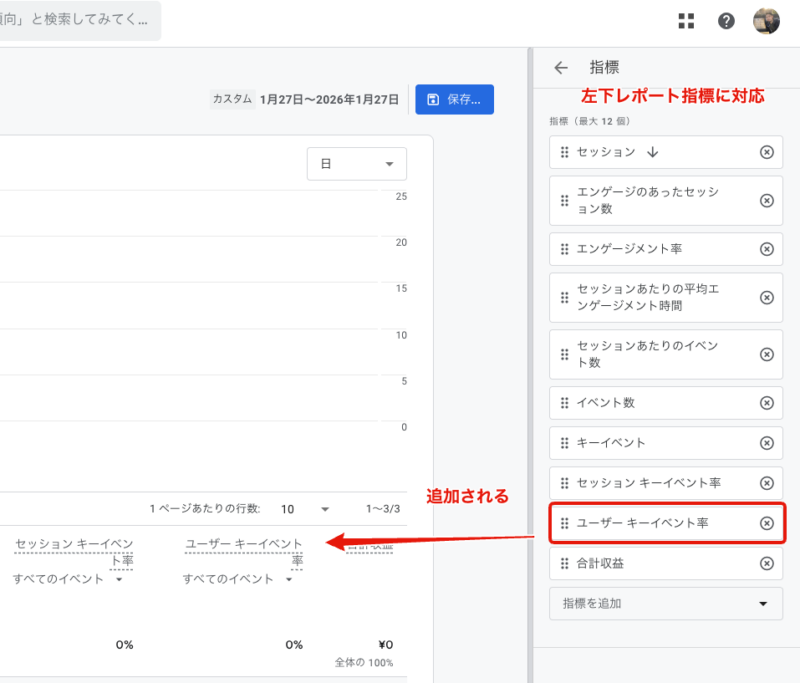Open the 日 granularity dropdown

point(356,164)
